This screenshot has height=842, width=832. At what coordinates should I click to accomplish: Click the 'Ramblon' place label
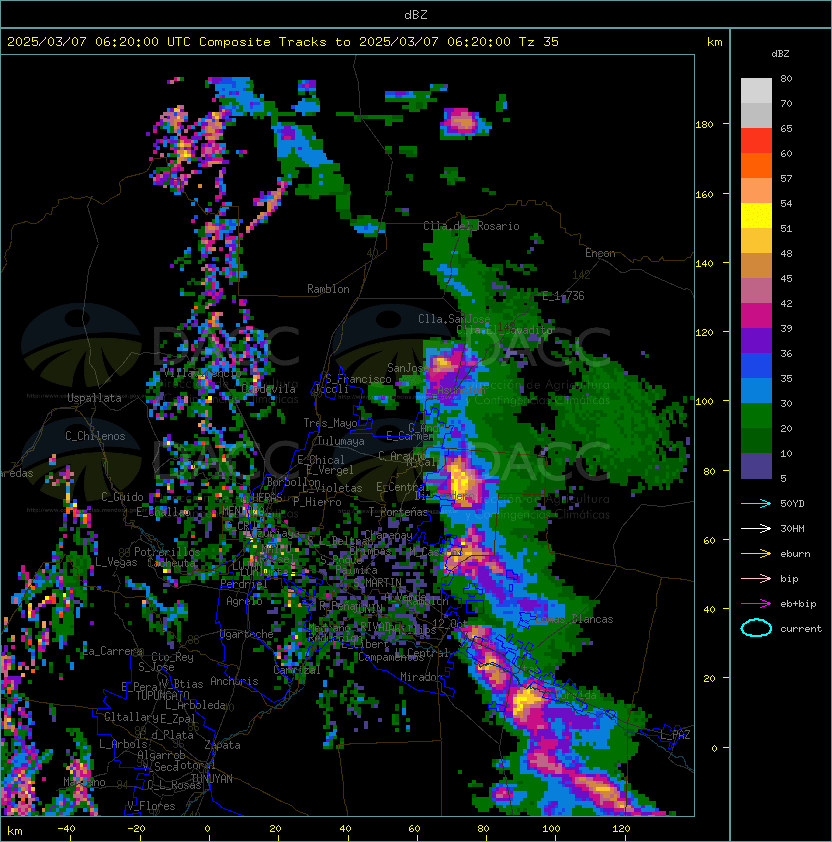pos(328,289)
